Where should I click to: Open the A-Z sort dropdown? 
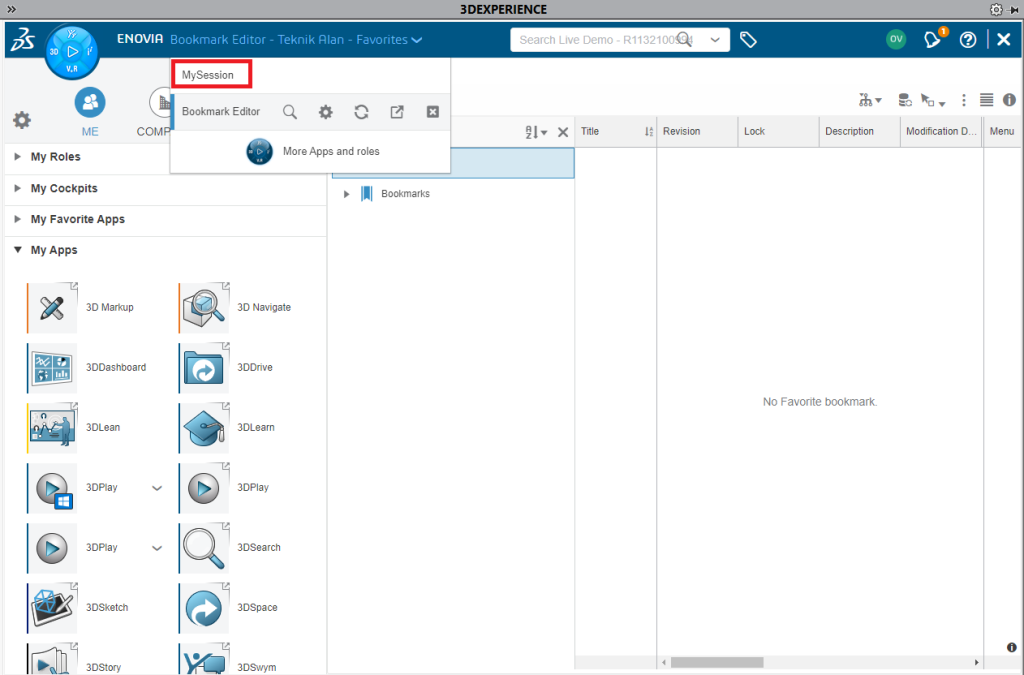pyautogui.click(x=536, y=132)
